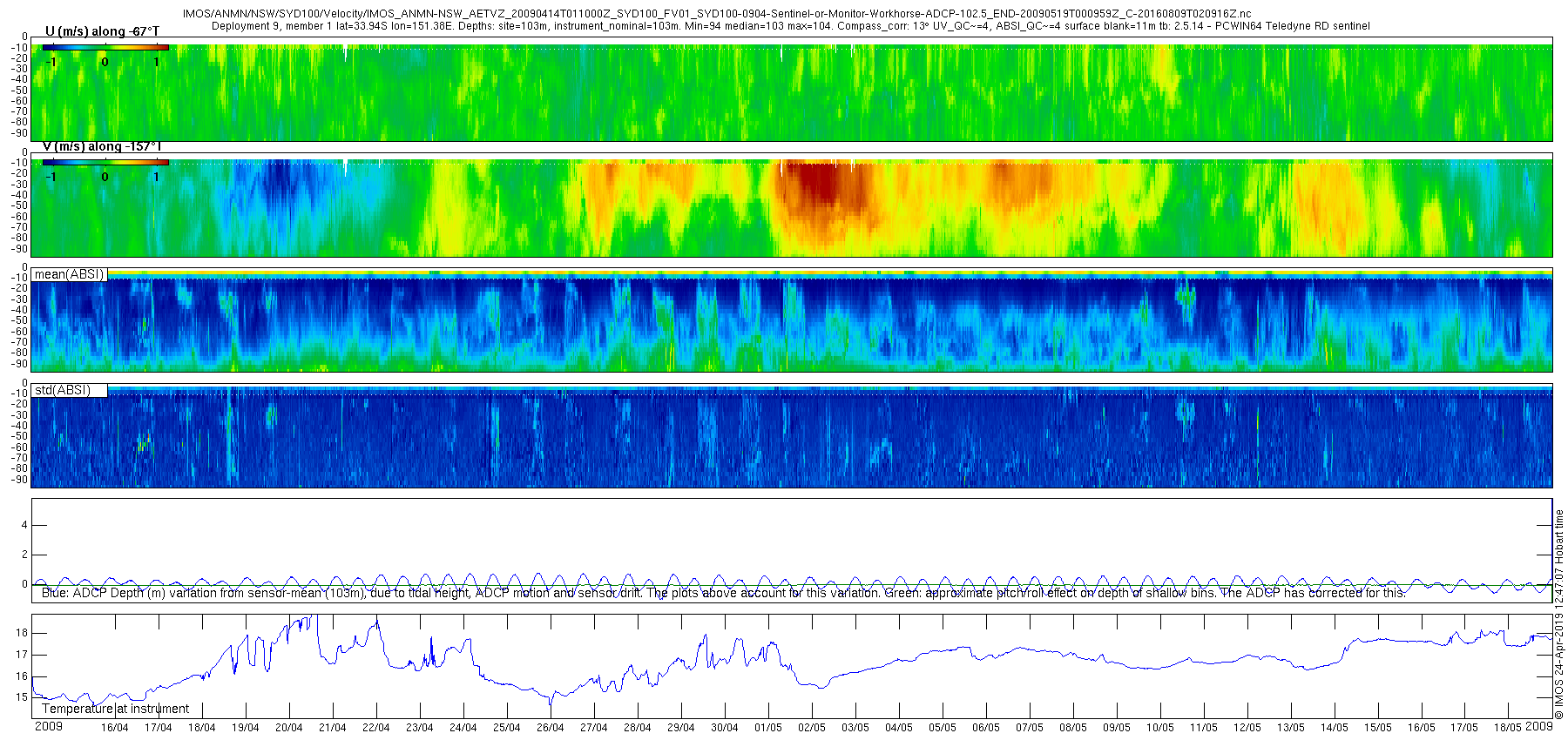Click the '30/04' date tick label

725,728
